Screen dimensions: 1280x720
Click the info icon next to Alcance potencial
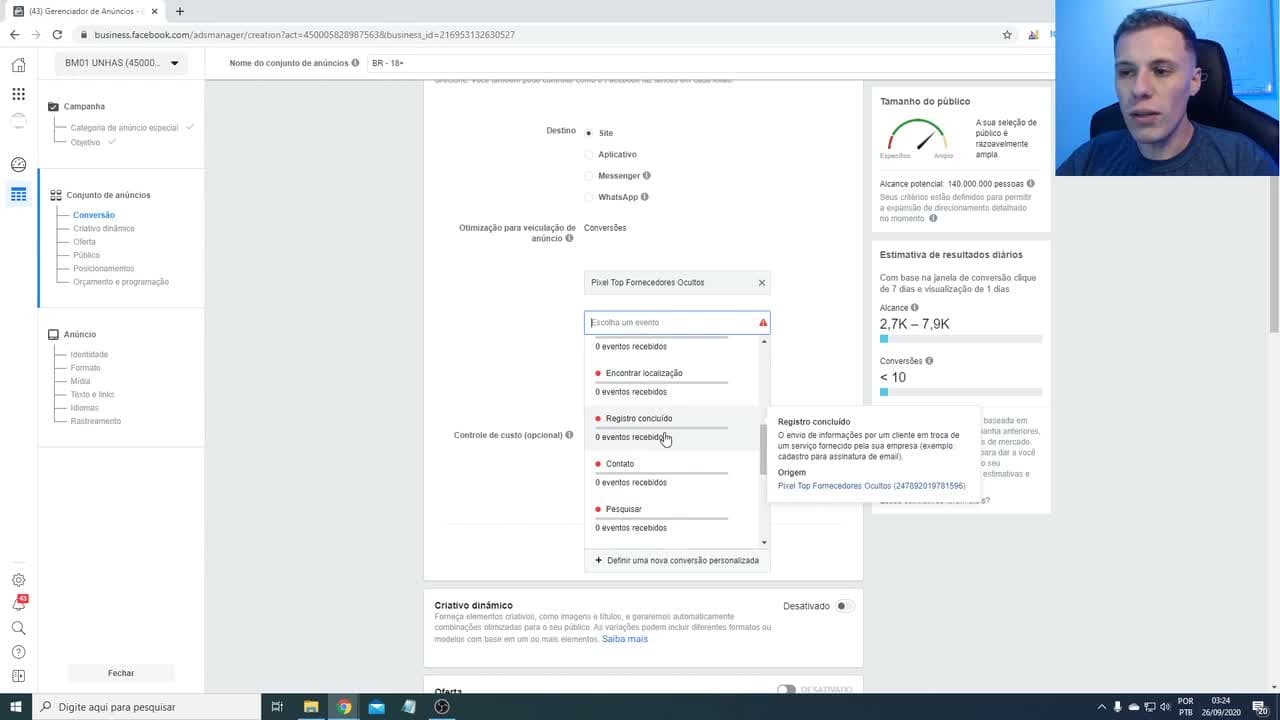point(1030,184)
